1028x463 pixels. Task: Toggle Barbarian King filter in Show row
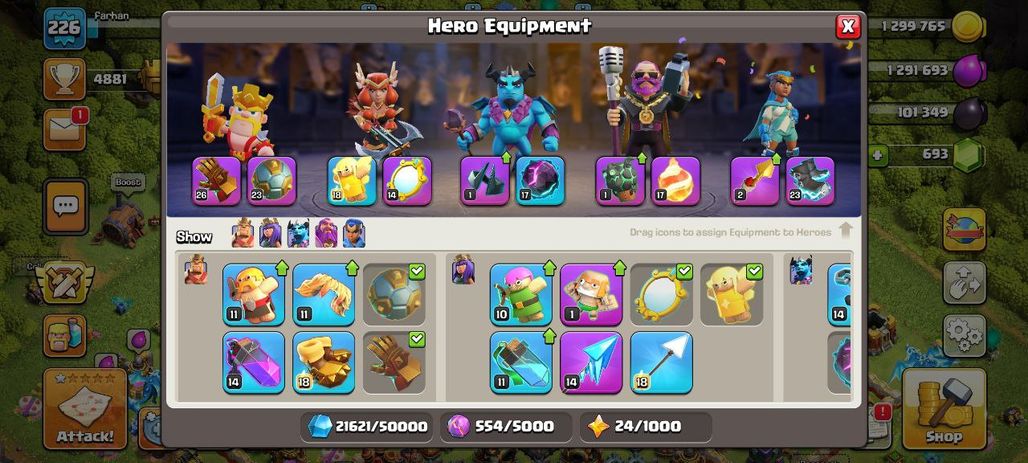click(243, 233)
